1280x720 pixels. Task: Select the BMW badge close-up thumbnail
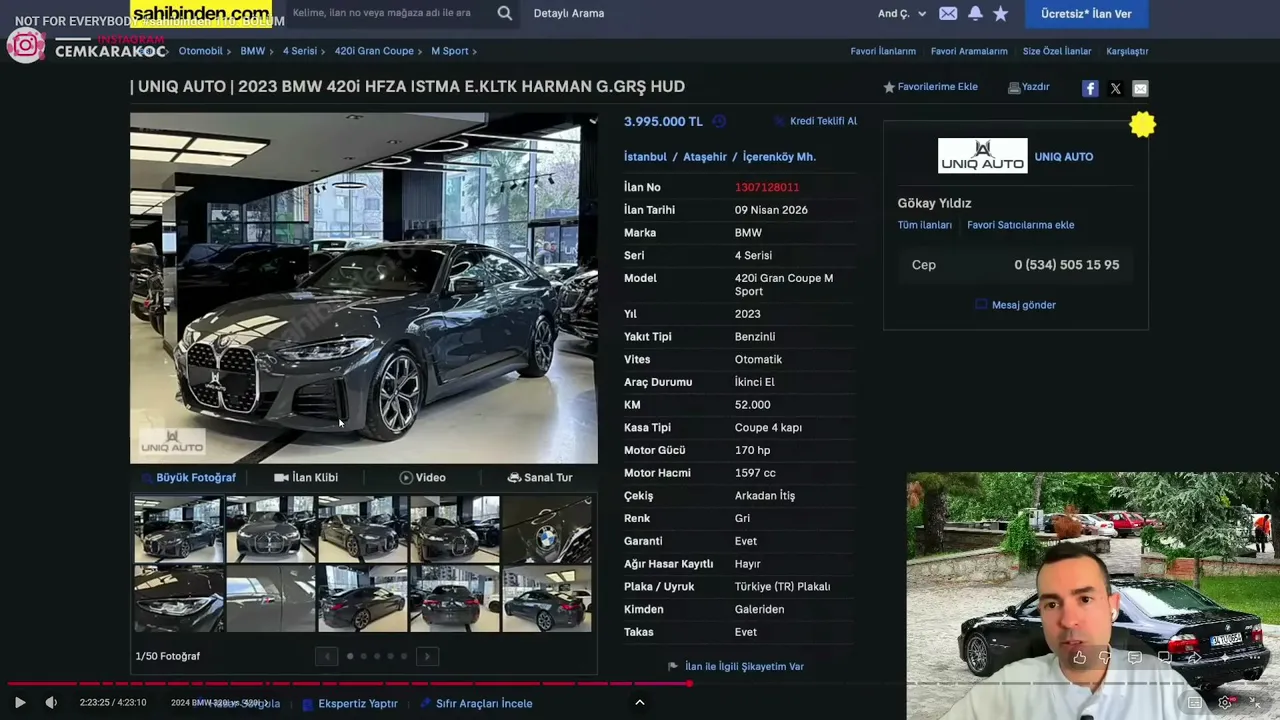tap(547, 529)
